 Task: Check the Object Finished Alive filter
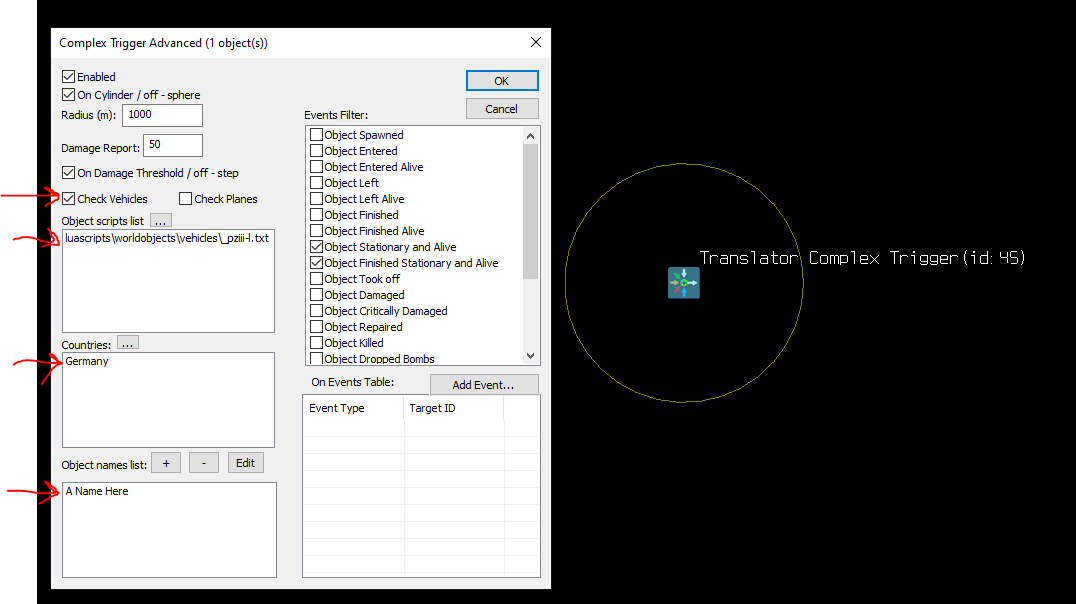pos(316,231)
